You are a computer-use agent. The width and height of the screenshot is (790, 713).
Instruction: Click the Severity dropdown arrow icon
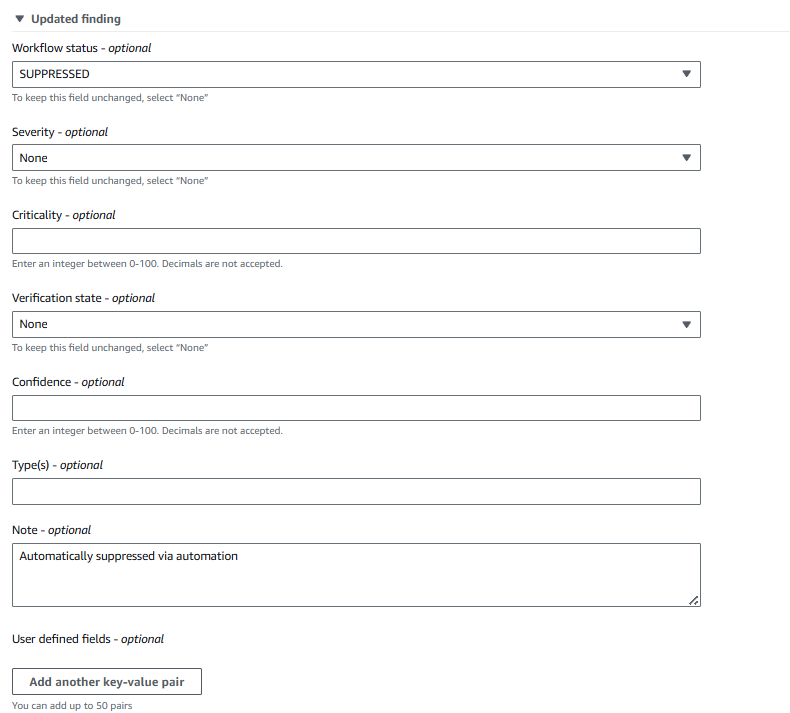tap(686, 157)
